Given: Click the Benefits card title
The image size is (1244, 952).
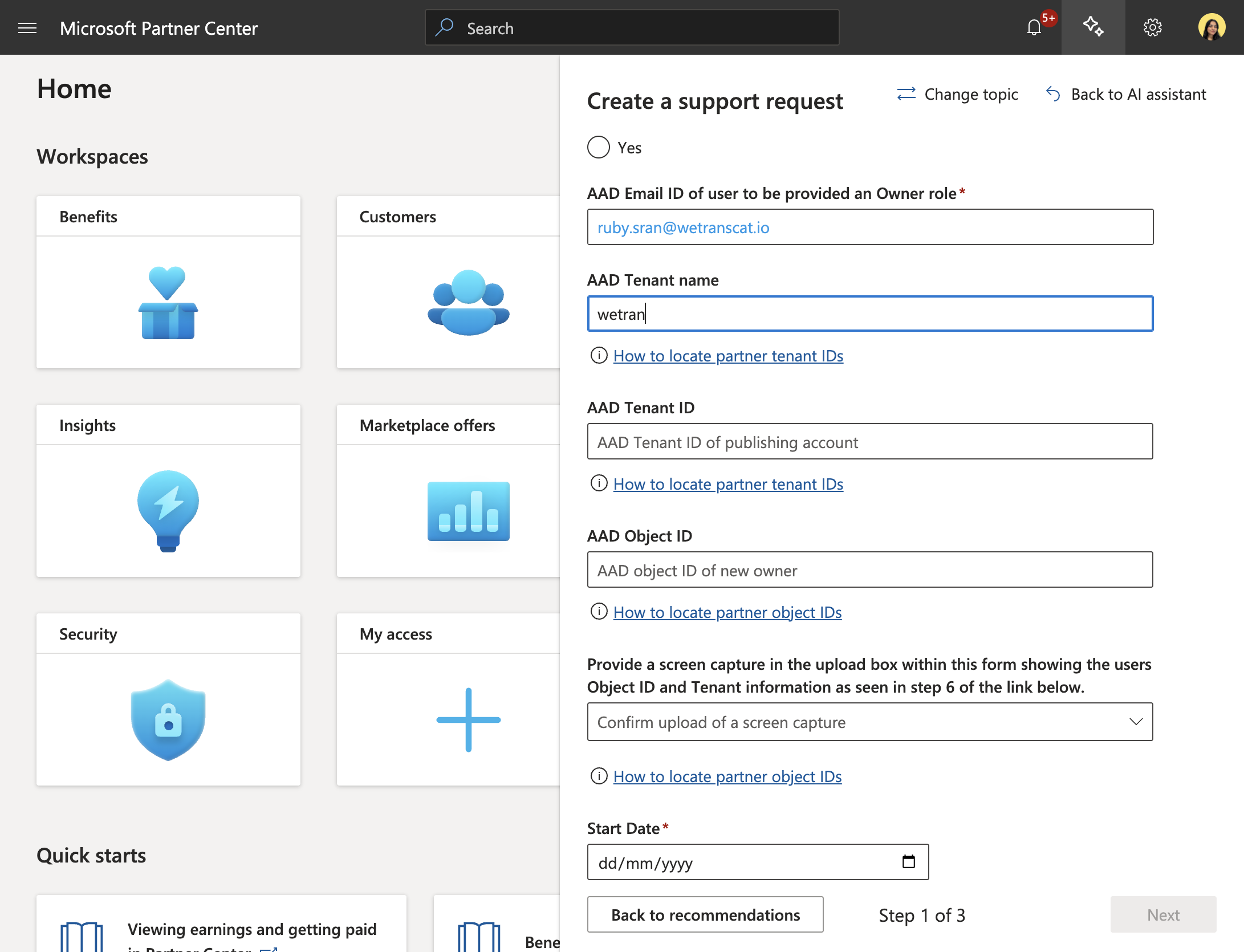Looking at the screenshot, I should click(88, 217).
